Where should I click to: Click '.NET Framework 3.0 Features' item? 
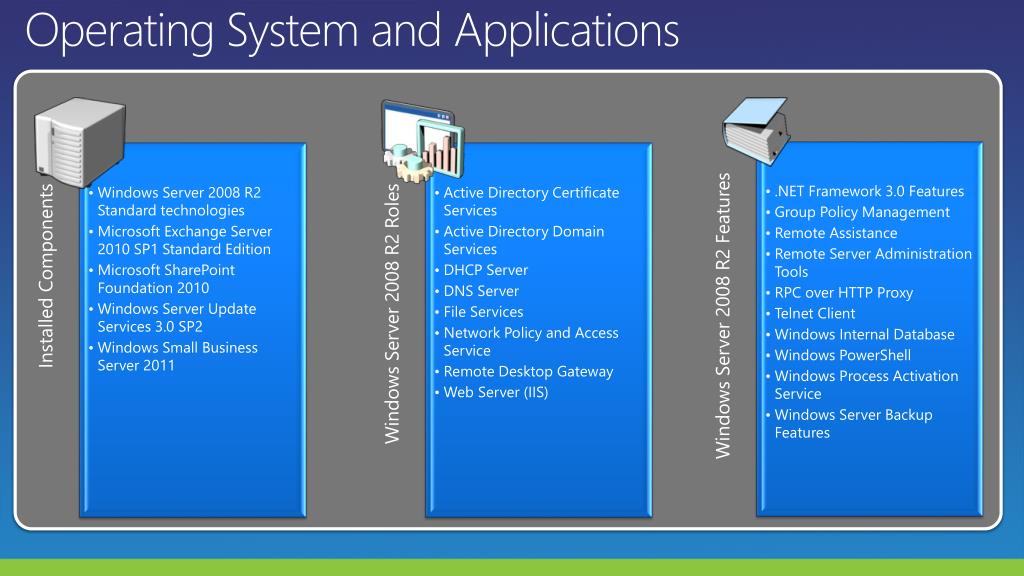(x=869, y=191)
